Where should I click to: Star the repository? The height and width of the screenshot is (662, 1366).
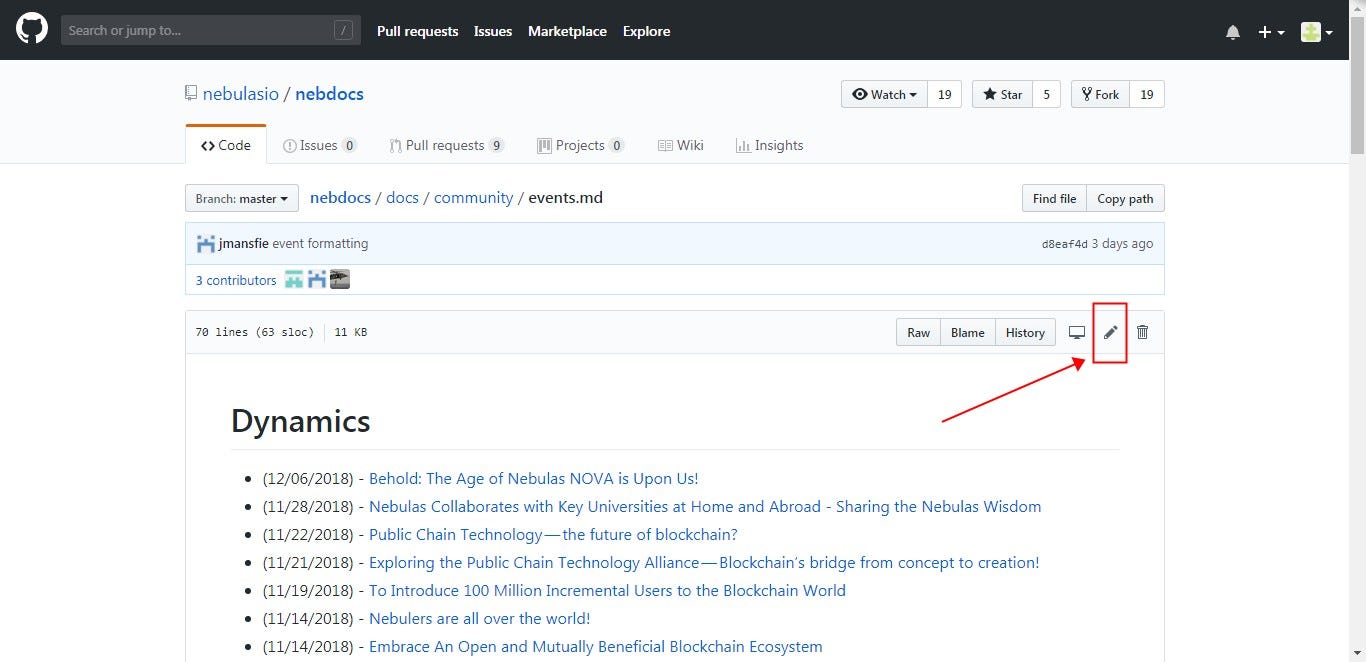(1002, 94)
